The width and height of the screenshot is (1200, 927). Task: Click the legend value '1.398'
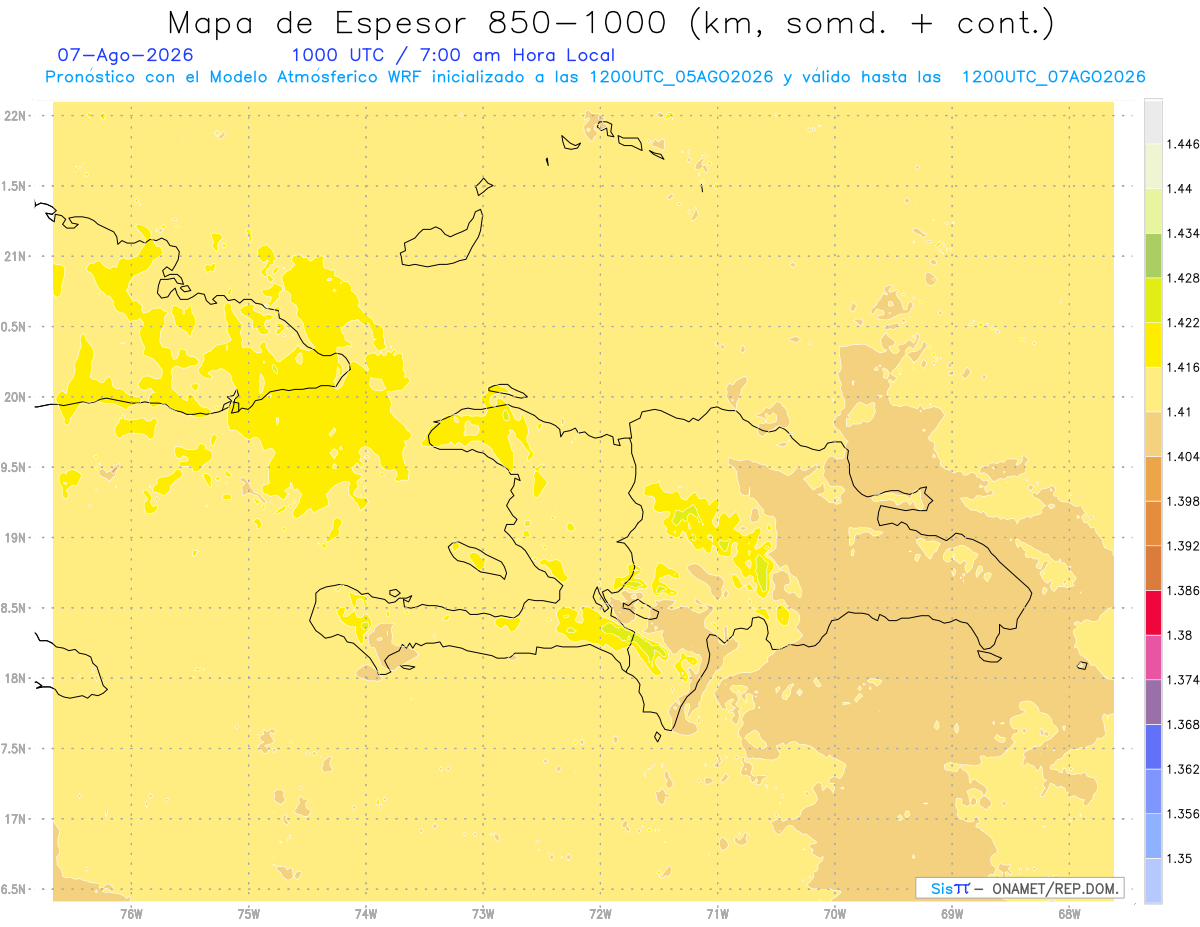point(1183,501)
